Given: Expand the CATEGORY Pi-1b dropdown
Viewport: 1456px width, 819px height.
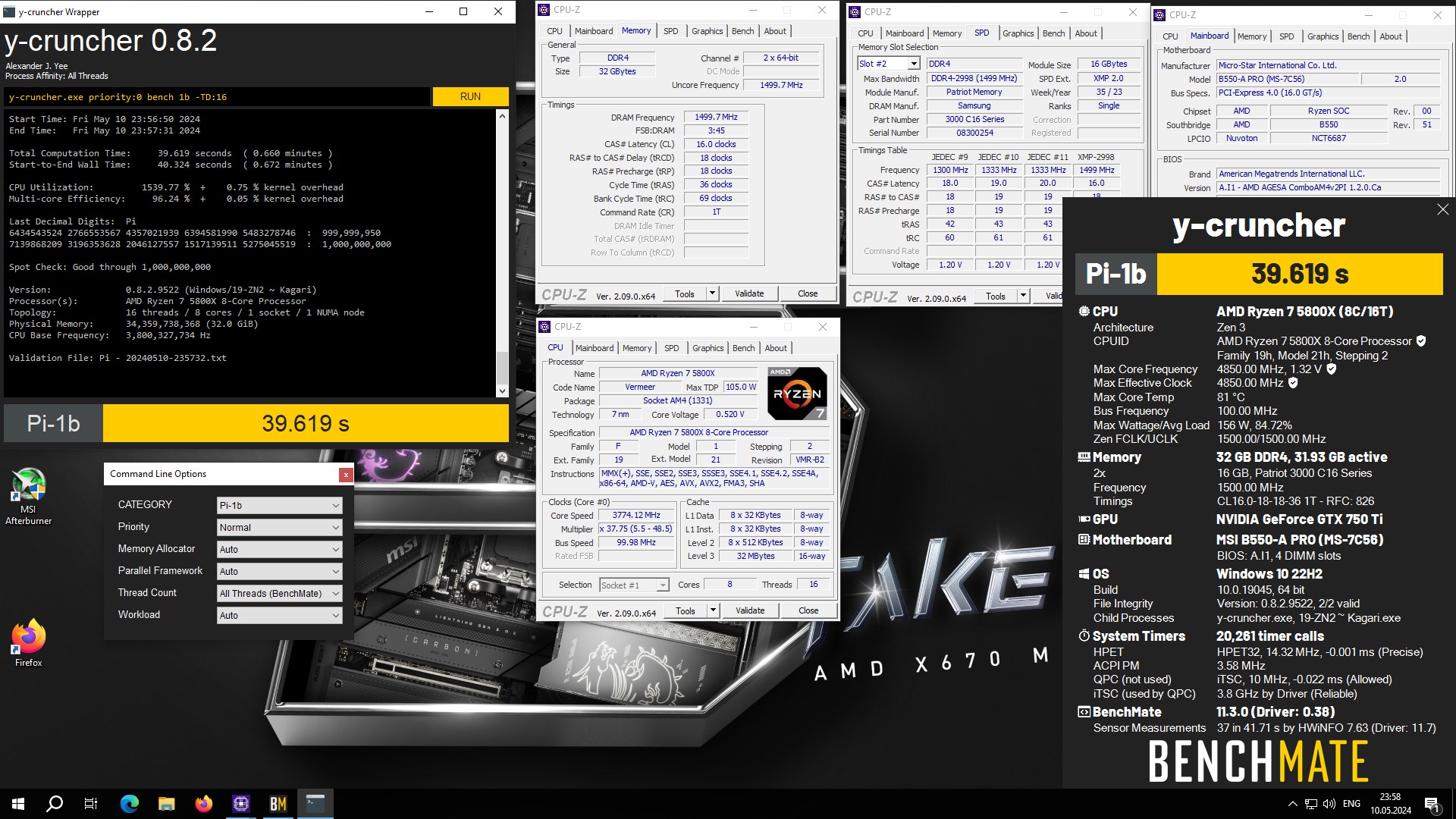Looking at the screenshot, I should click(x=279, y=506).
